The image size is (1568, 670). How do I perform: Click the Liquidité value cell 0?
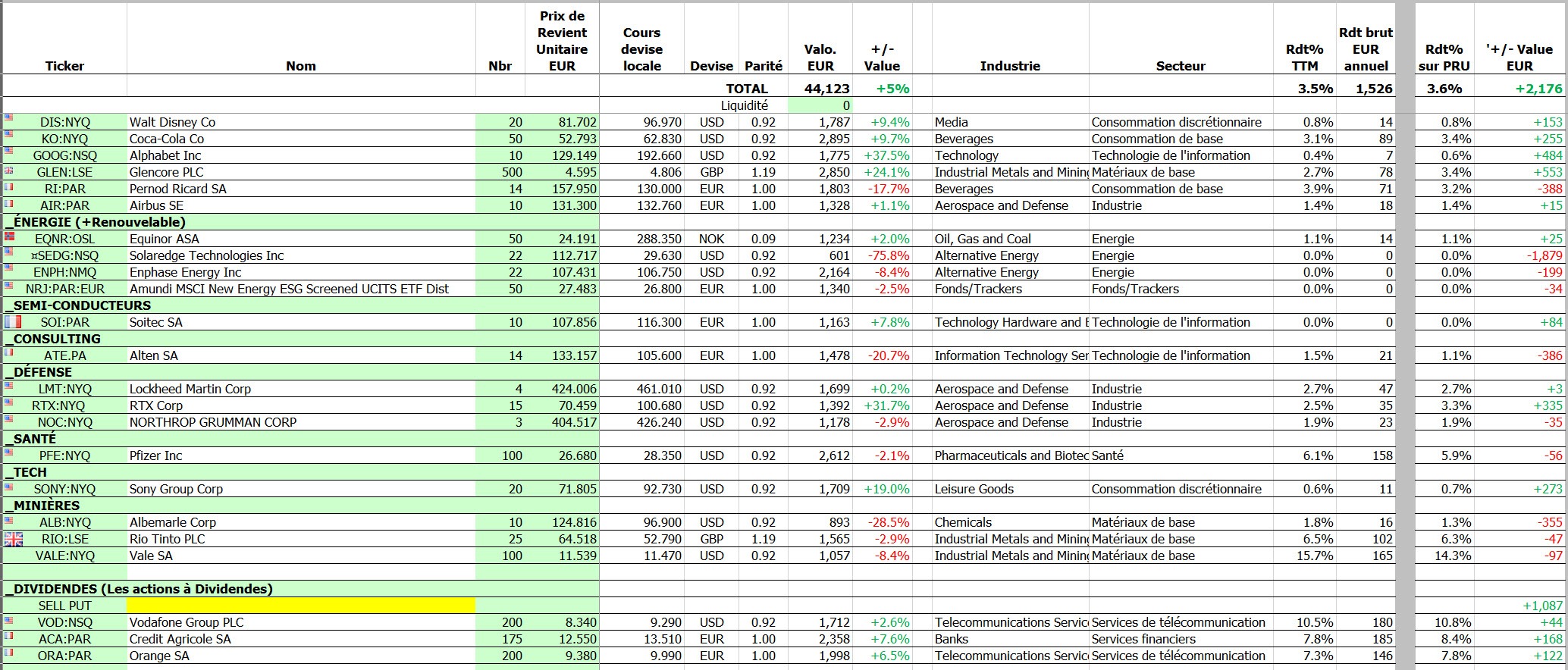(820, 105)
